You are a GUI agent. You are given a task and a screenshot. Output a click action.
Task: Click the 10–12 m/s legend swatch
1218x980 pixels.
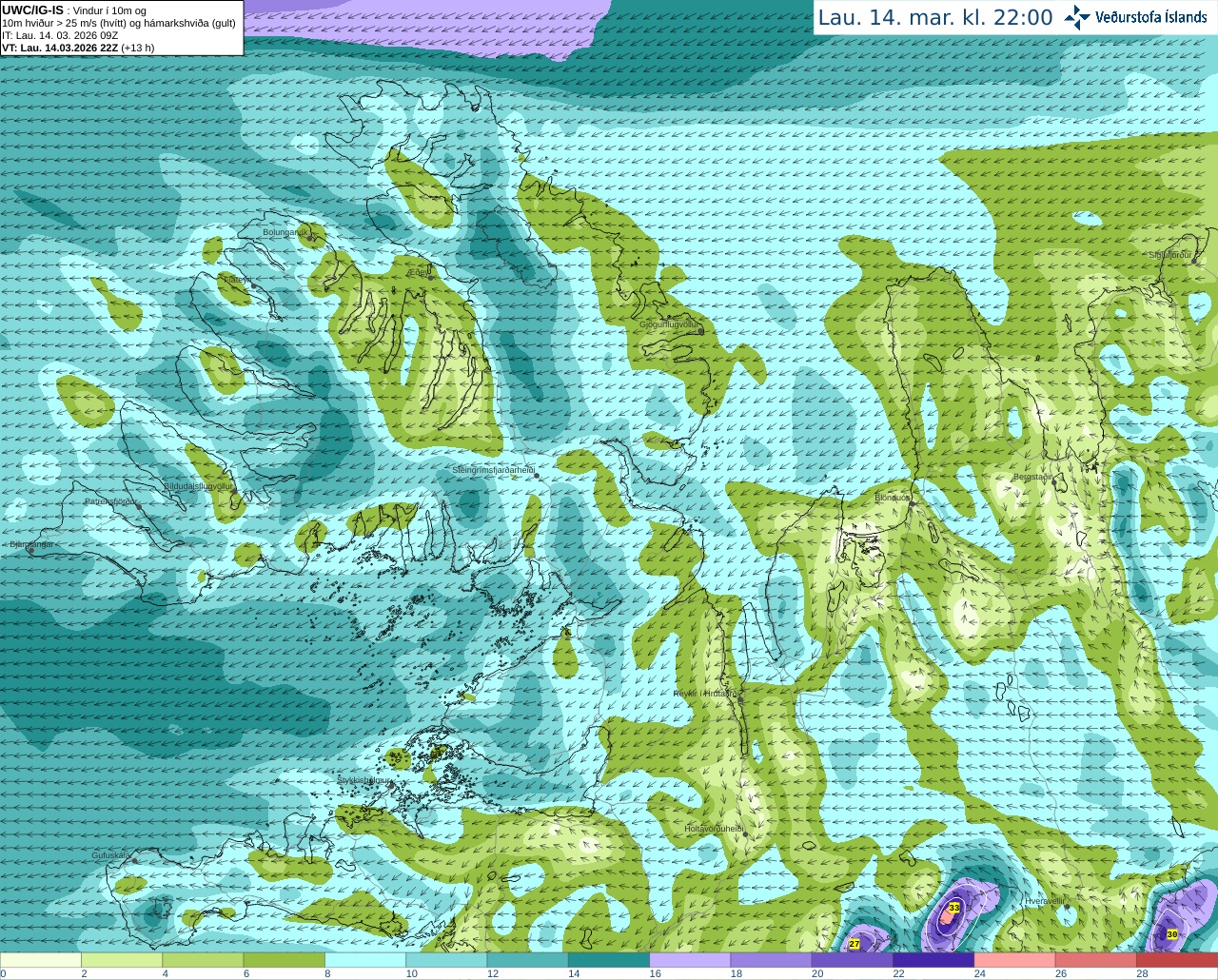point(446,960)
